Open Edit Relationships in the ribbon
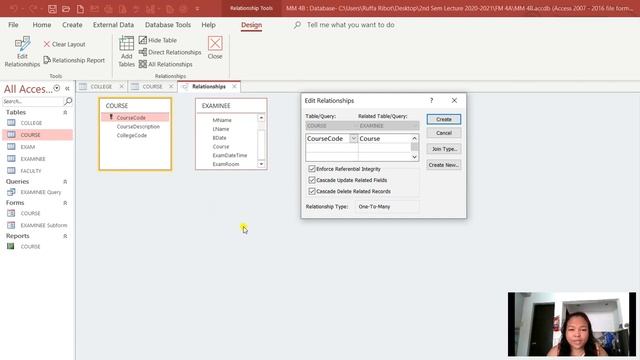 pos(22,52)
